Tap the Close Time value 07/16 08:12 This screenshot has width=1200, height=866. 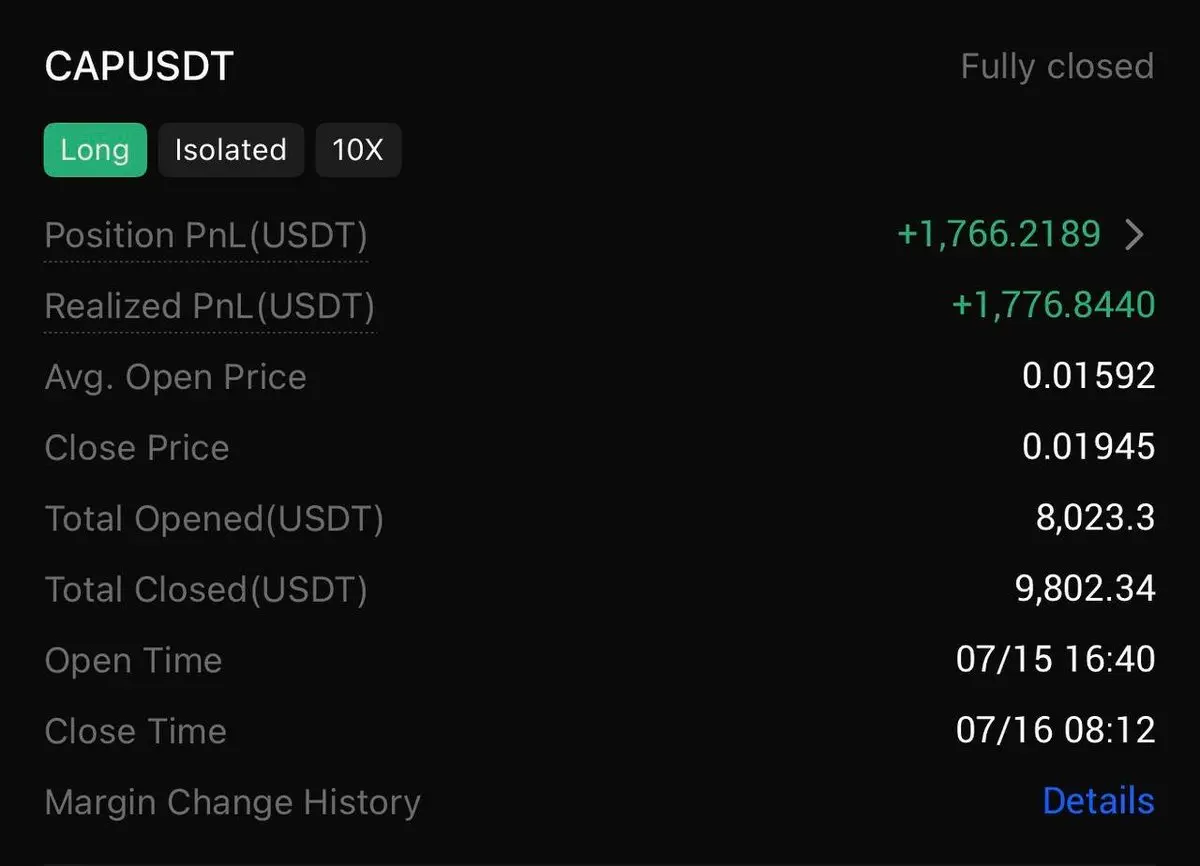[1056, 730]
